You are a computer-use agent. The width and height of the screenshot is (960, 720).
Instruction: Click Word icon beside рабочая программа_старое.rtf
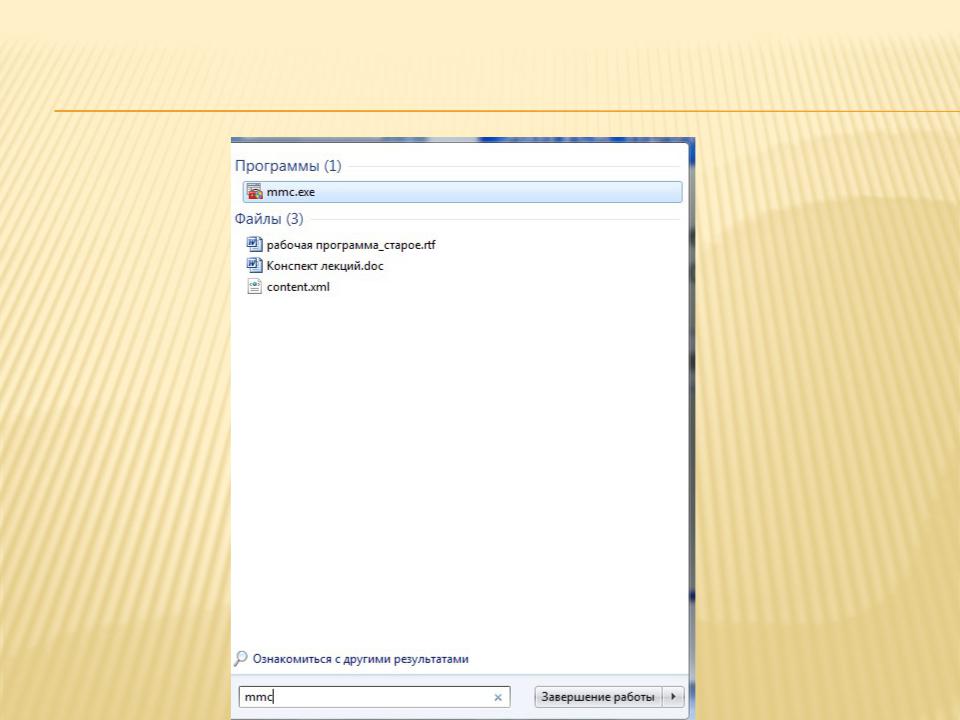pyautogui.click(x=255, y=244)
